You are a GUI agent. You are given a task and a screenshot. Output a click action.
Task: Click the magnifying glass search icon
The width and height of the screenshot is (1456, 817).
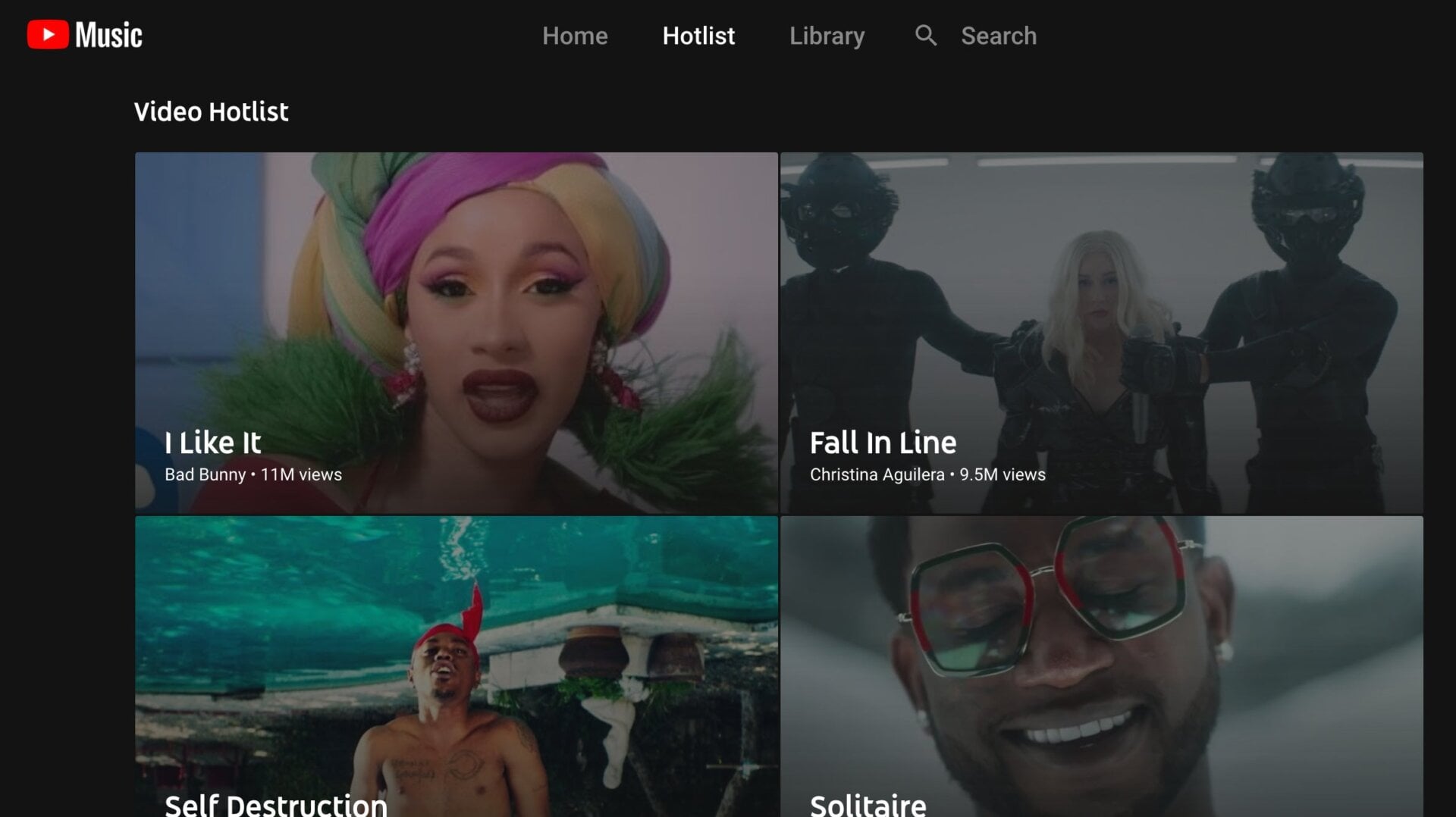[926, 35]
